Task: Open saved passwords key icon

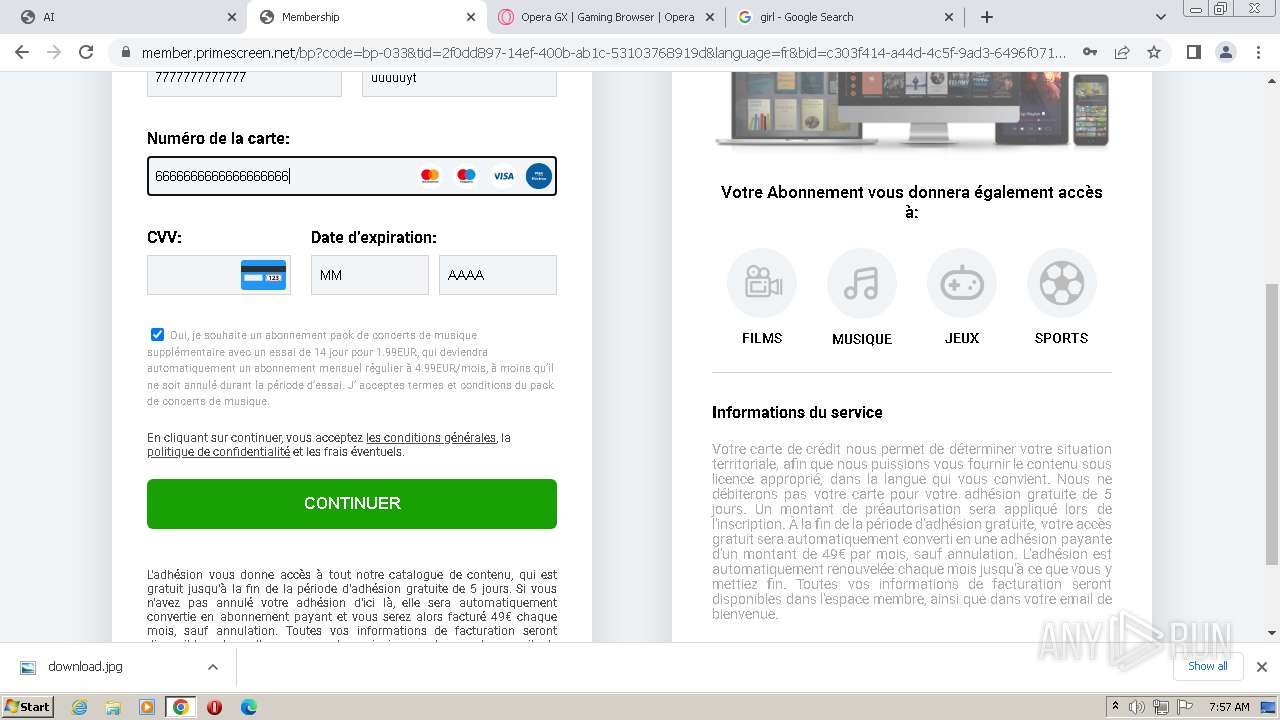Action: (x=1090, y=52)
